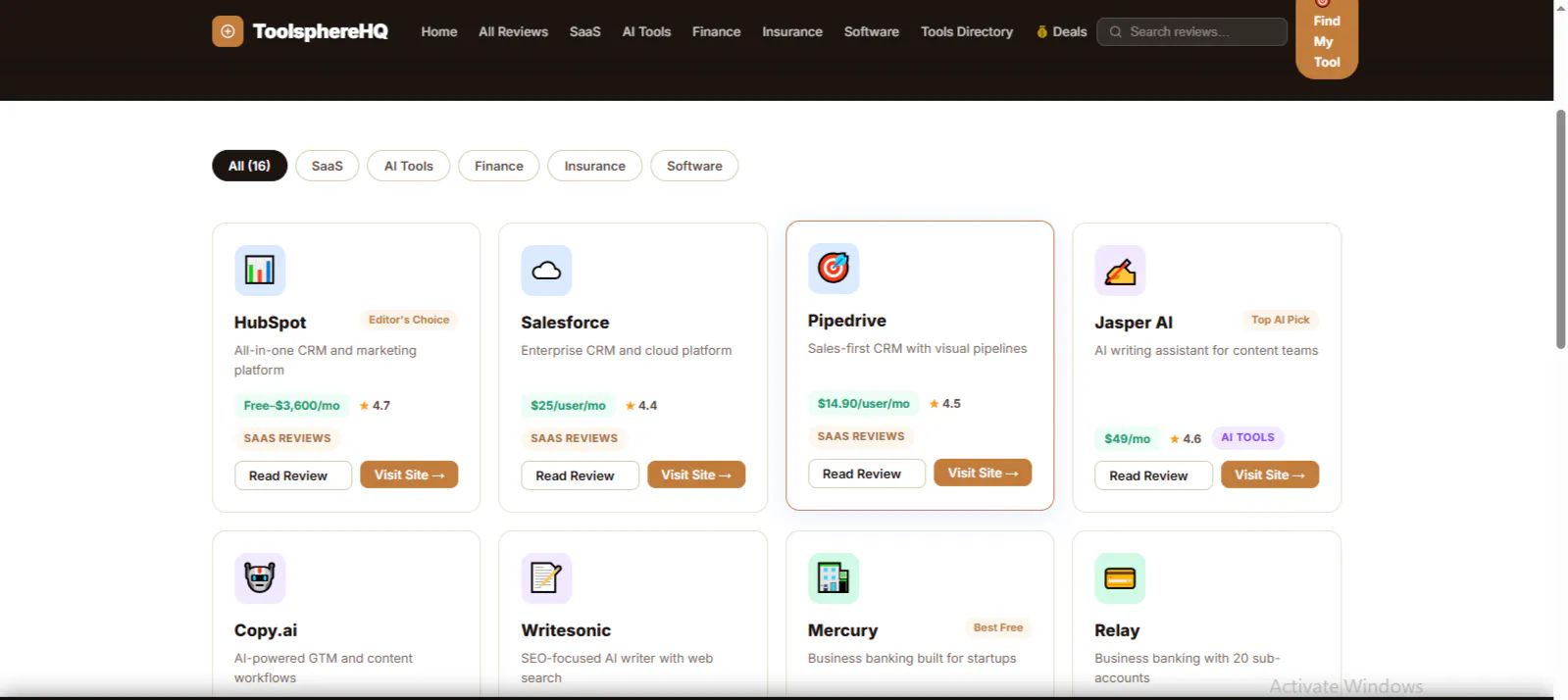Select the Software filter pill
The height and width of the screenshot is (700, 1568).
click(694, 166)
